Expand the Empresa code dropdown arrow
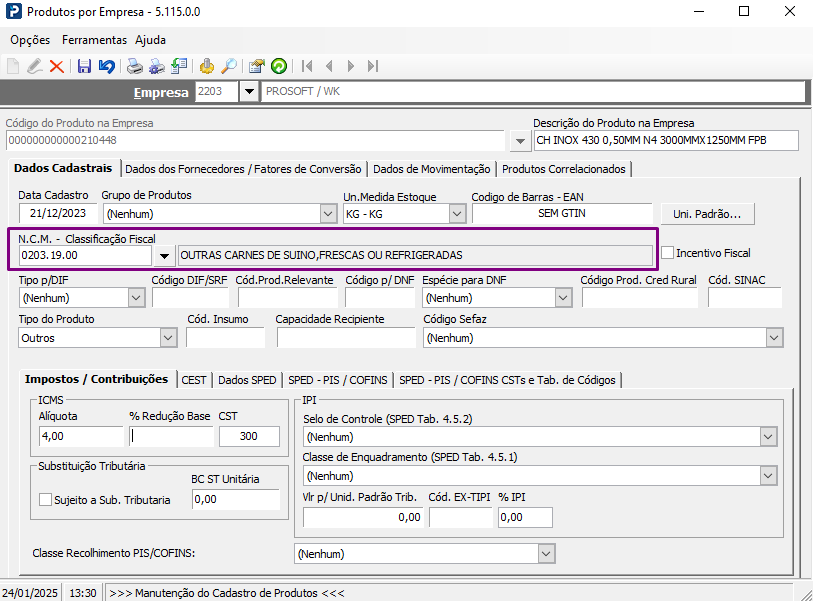Screen dimensions: 813x601 pyautogui.click(x=249, y=92)
